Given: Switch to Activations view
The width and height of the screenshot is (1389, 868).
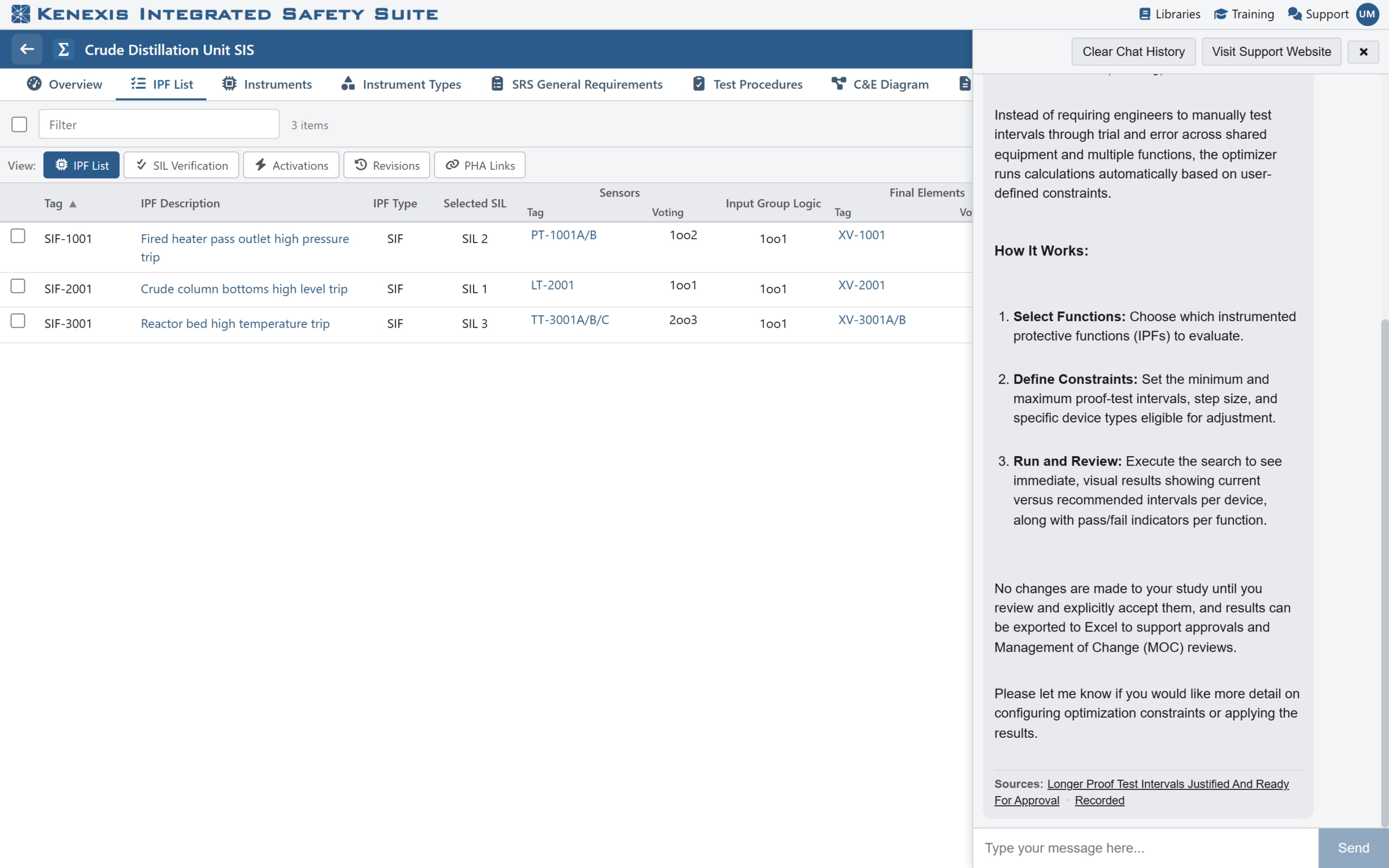Looking at the screenshot, I should [x=291, y=165].
